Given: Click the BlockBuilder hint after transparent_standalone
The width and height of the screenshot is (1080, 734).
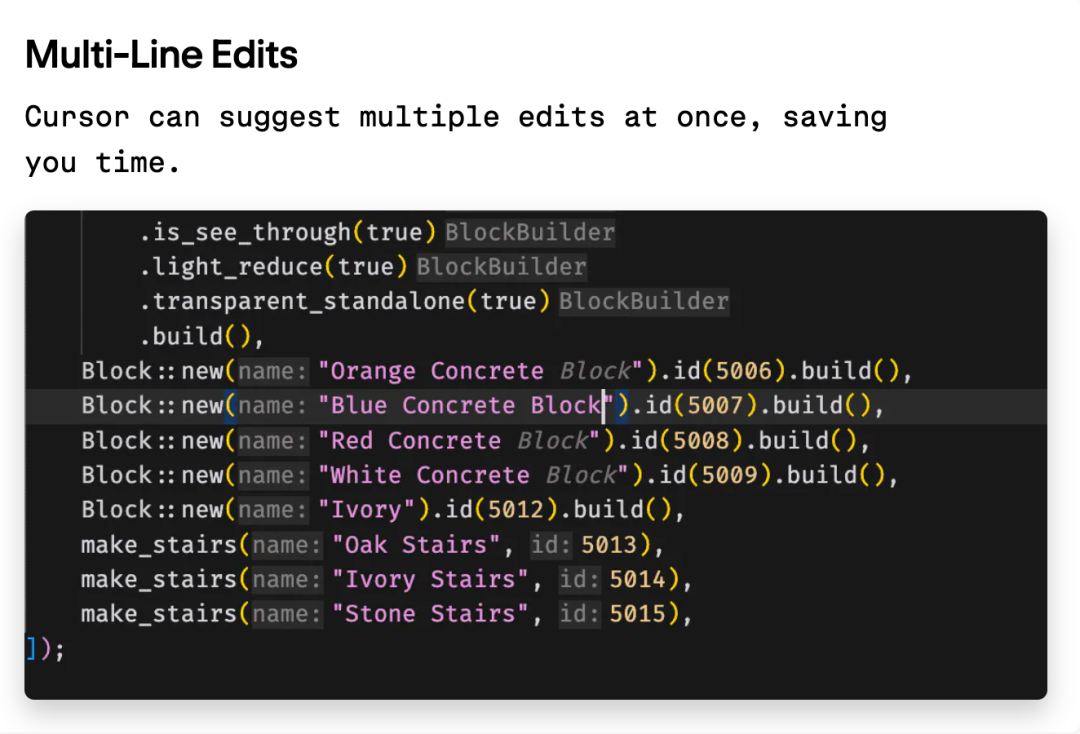Looking at the screenshot, I should (x=643, y=302).
